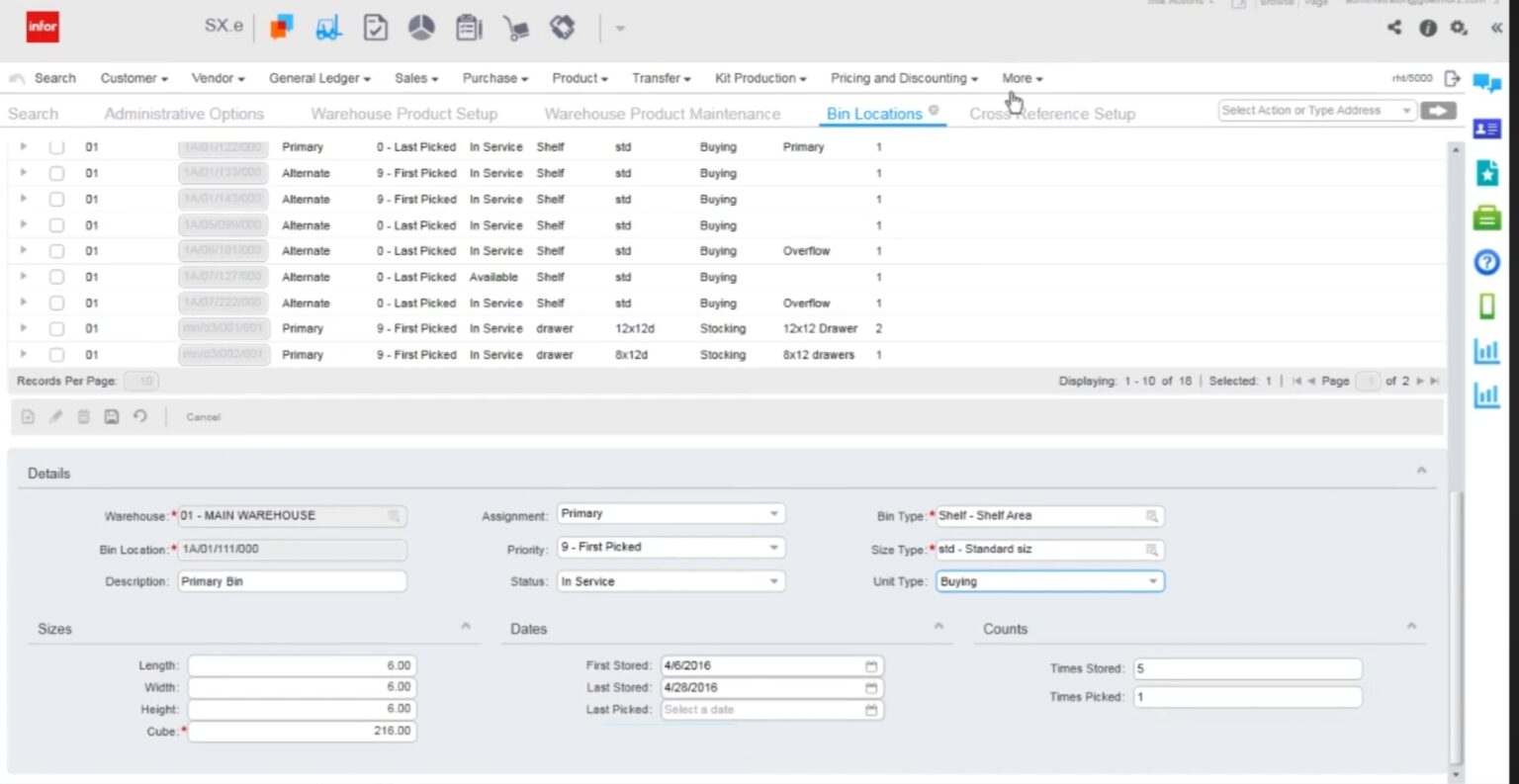This screenshot has width=1519, height=784.
Task: Open the Assignment dropdown showing Primary
Action: (772, 513)
